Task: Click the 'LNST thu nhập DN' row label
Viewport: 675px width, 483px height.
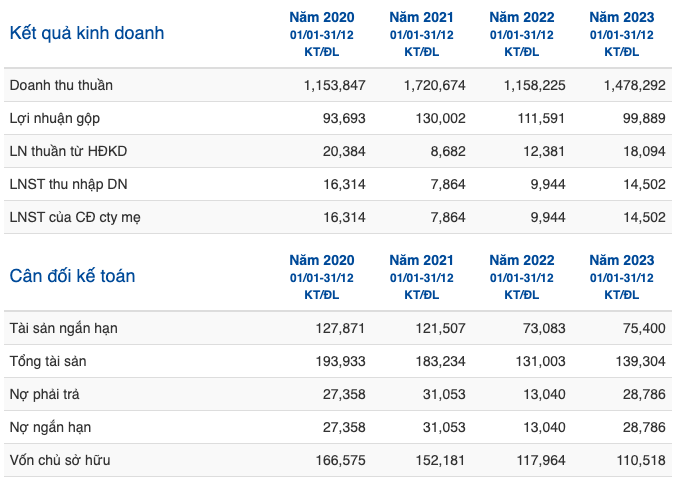Action: [68, 184]
